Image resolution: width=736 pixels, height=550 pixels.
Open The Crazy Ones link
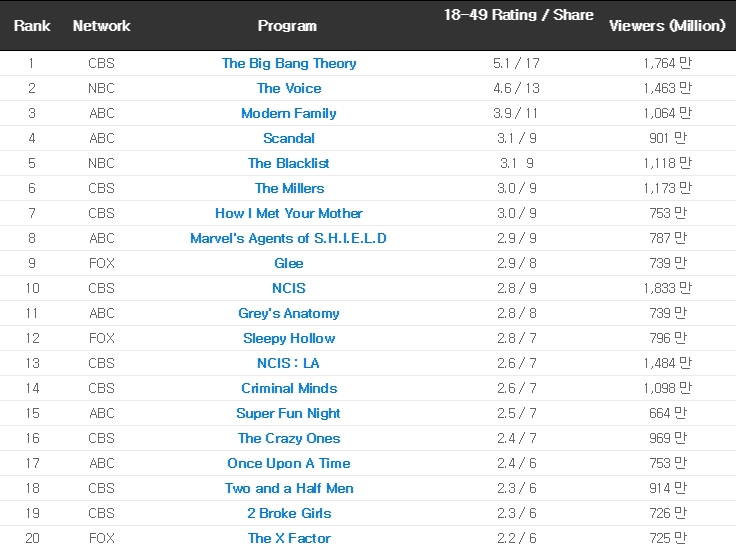(x=289, y=438)
